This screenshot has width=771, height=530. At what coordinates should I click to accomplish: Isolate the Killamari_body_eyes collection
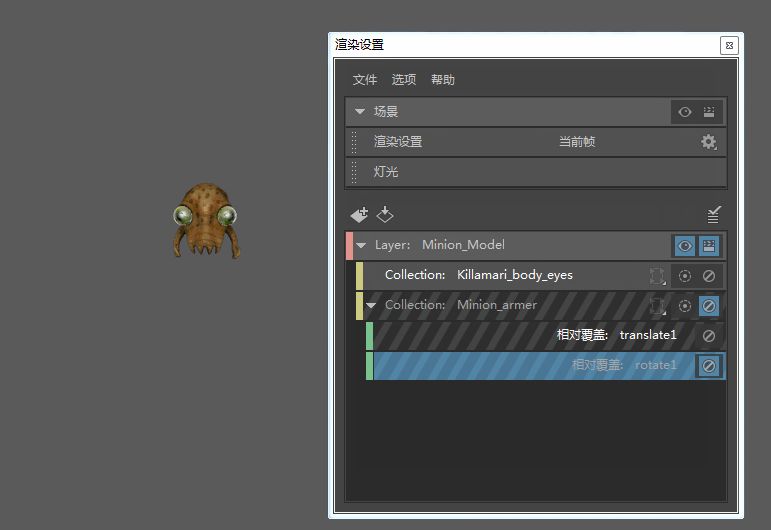click(684, 276)
